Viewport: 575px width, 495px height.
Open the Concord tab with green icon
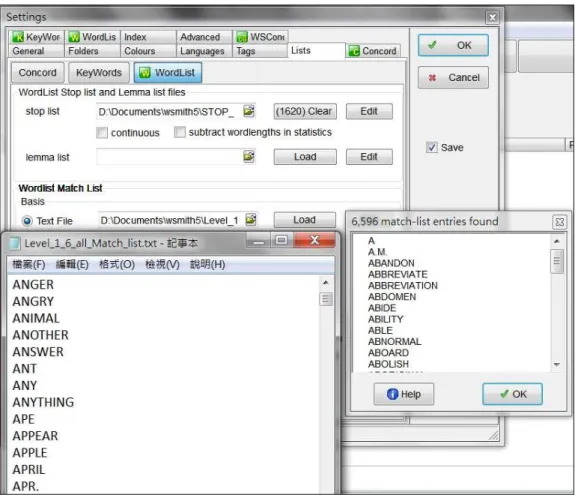pos(373,51)
